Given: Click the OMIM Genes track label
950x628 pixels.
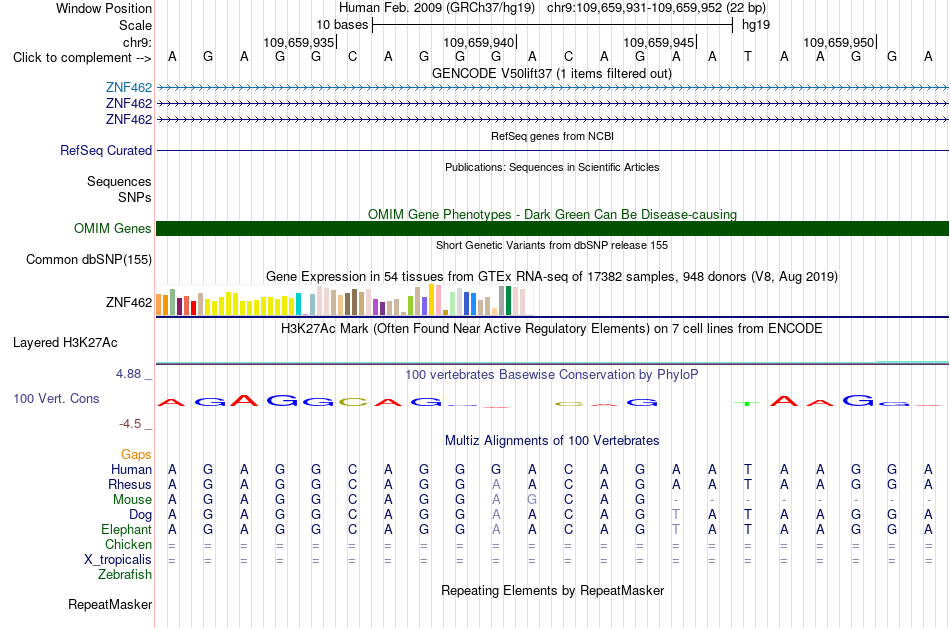Looking at the screenshot, I should (112, 228).
